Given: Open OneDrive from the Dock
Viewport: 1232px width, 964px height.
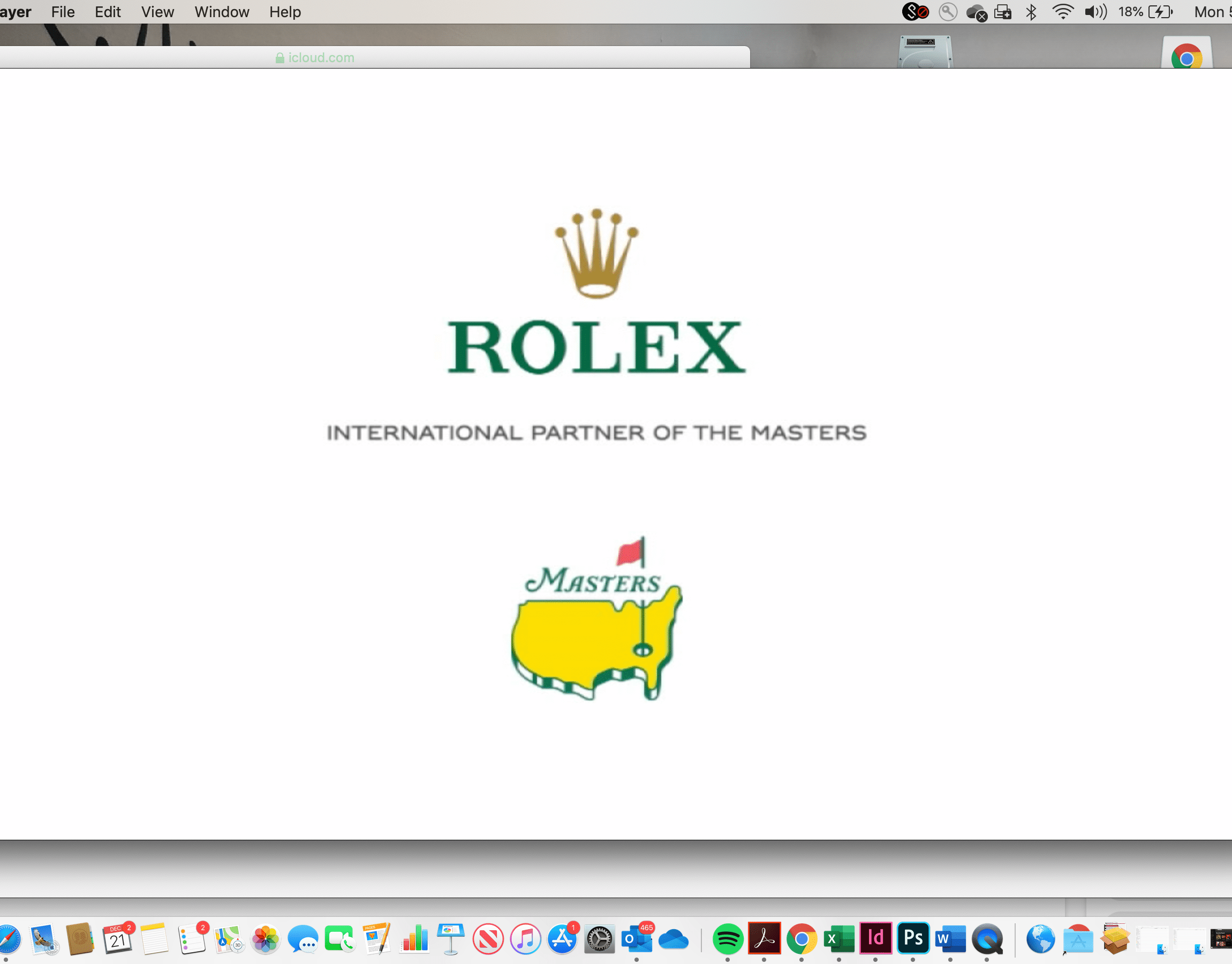Looking at the screenshot, I should (674, 939).
